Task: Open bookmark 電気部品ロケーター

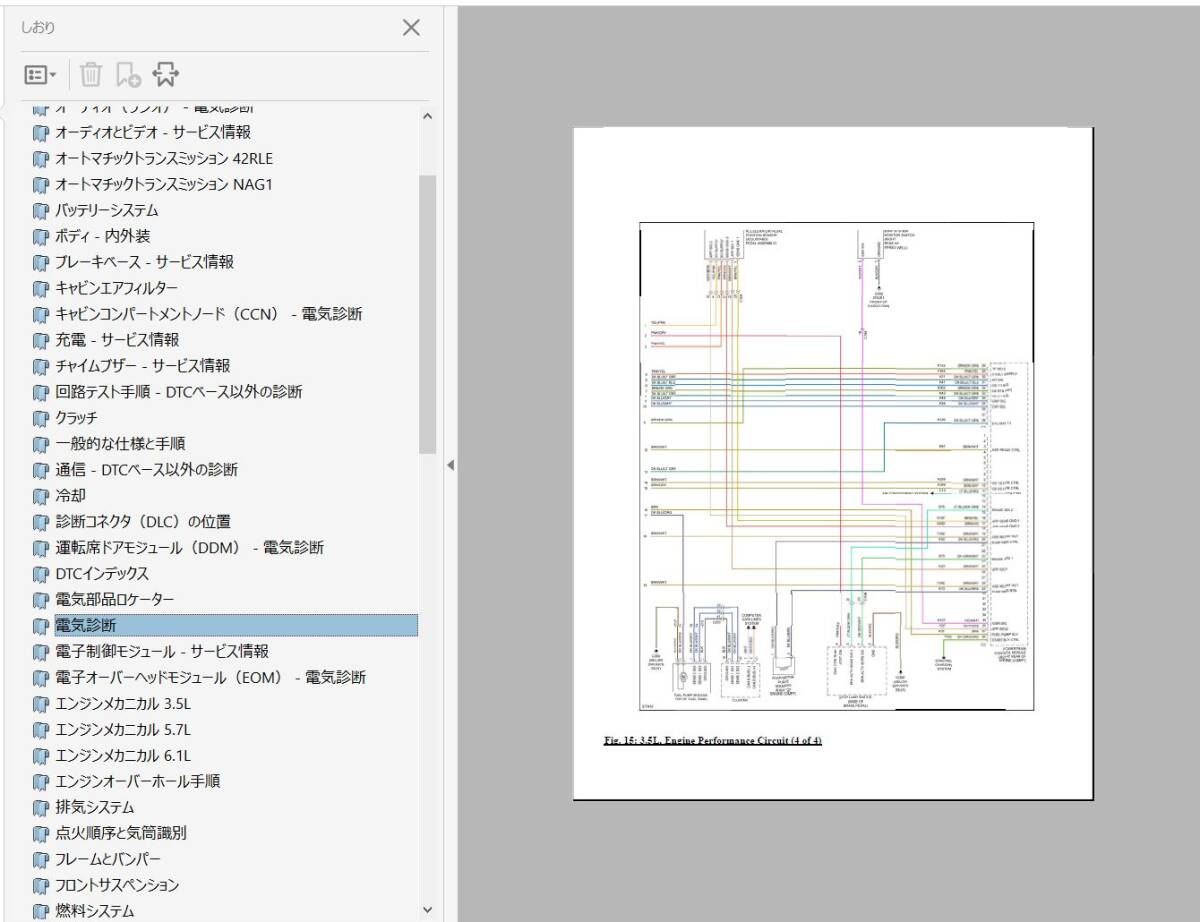Action: click(115, 600)
